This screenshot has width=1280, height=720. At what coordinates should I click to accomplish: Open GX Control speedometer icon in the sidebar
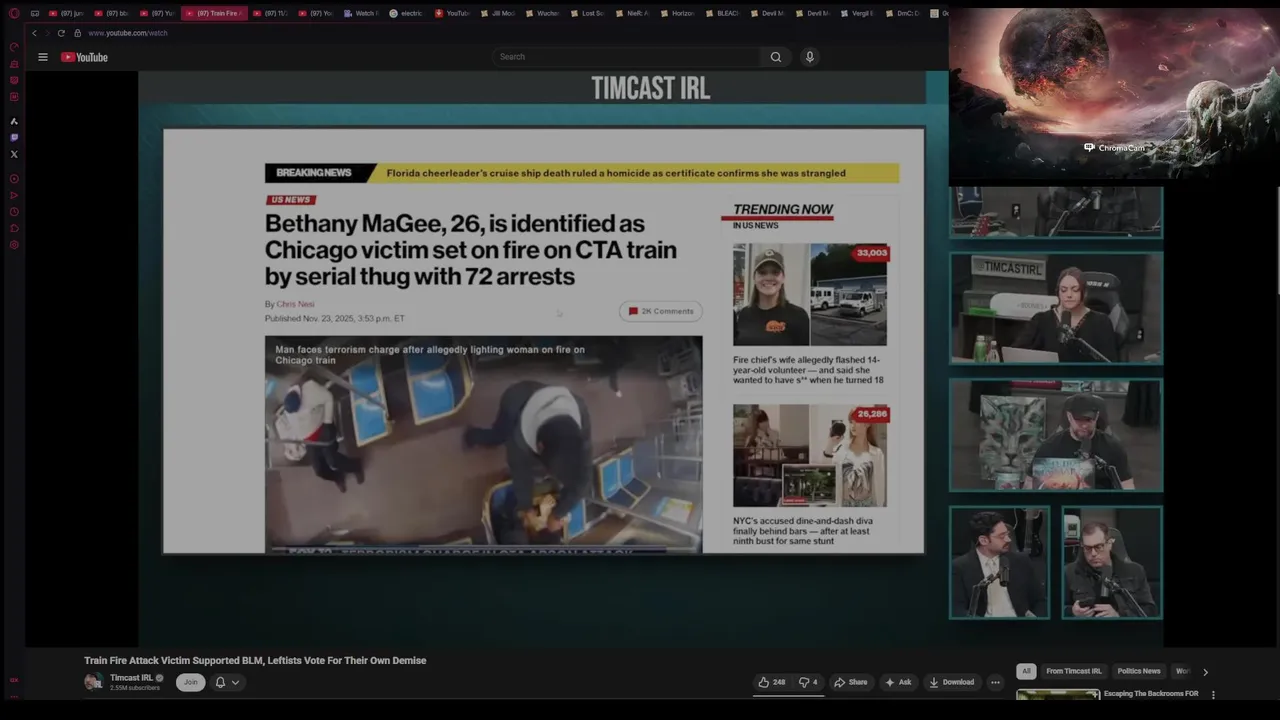[x=14, y=46]
